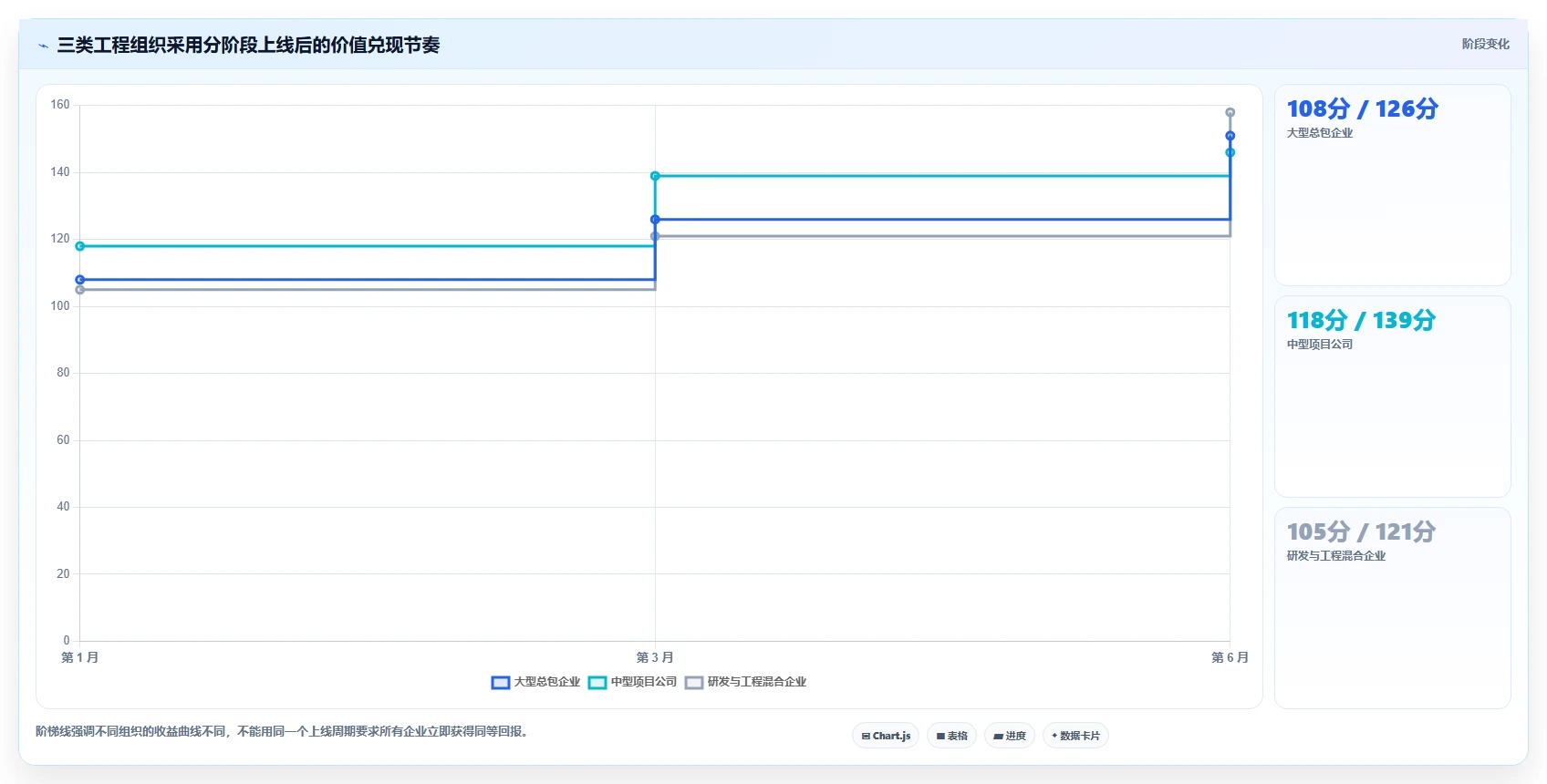Open the 105分 / 121分 研发与工程混合企业 card

click(1393, 608)
